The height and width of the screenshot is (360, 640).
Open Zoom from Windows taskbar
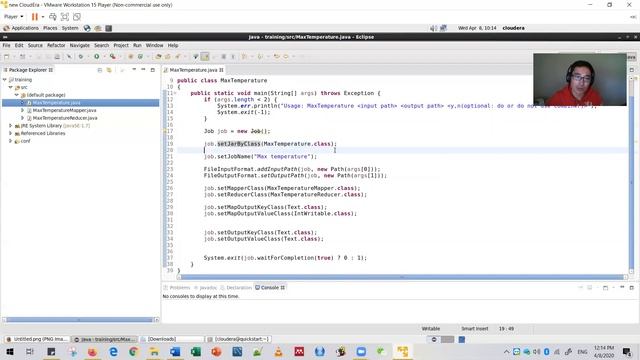coord(361,351)
